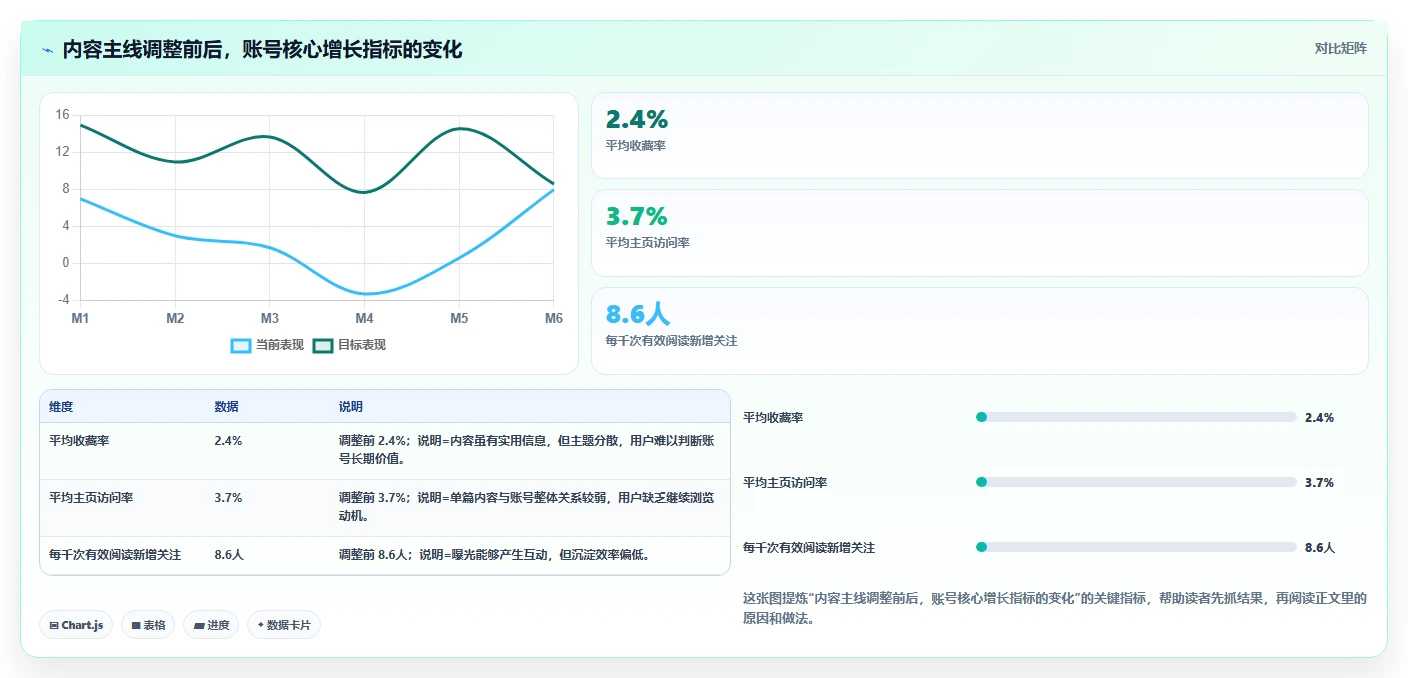Viewport: 1408px width, 678px height.
Task: Click the 8.6人 cell in the table
Action: pyautogui.click(x=267, y=555)
